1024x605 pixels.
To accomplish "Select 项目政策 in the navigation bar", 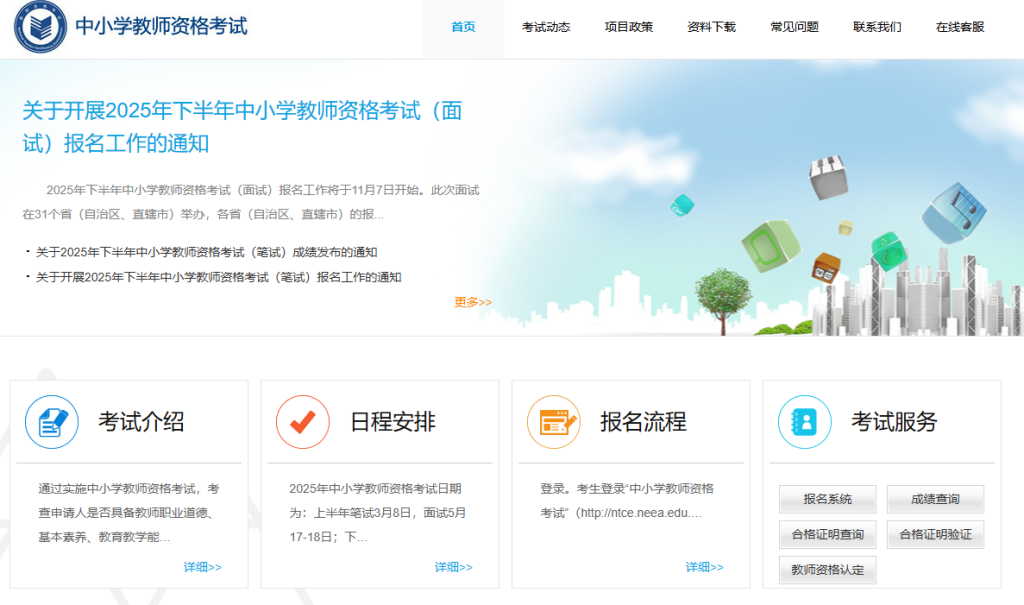I will coord(628,27).
